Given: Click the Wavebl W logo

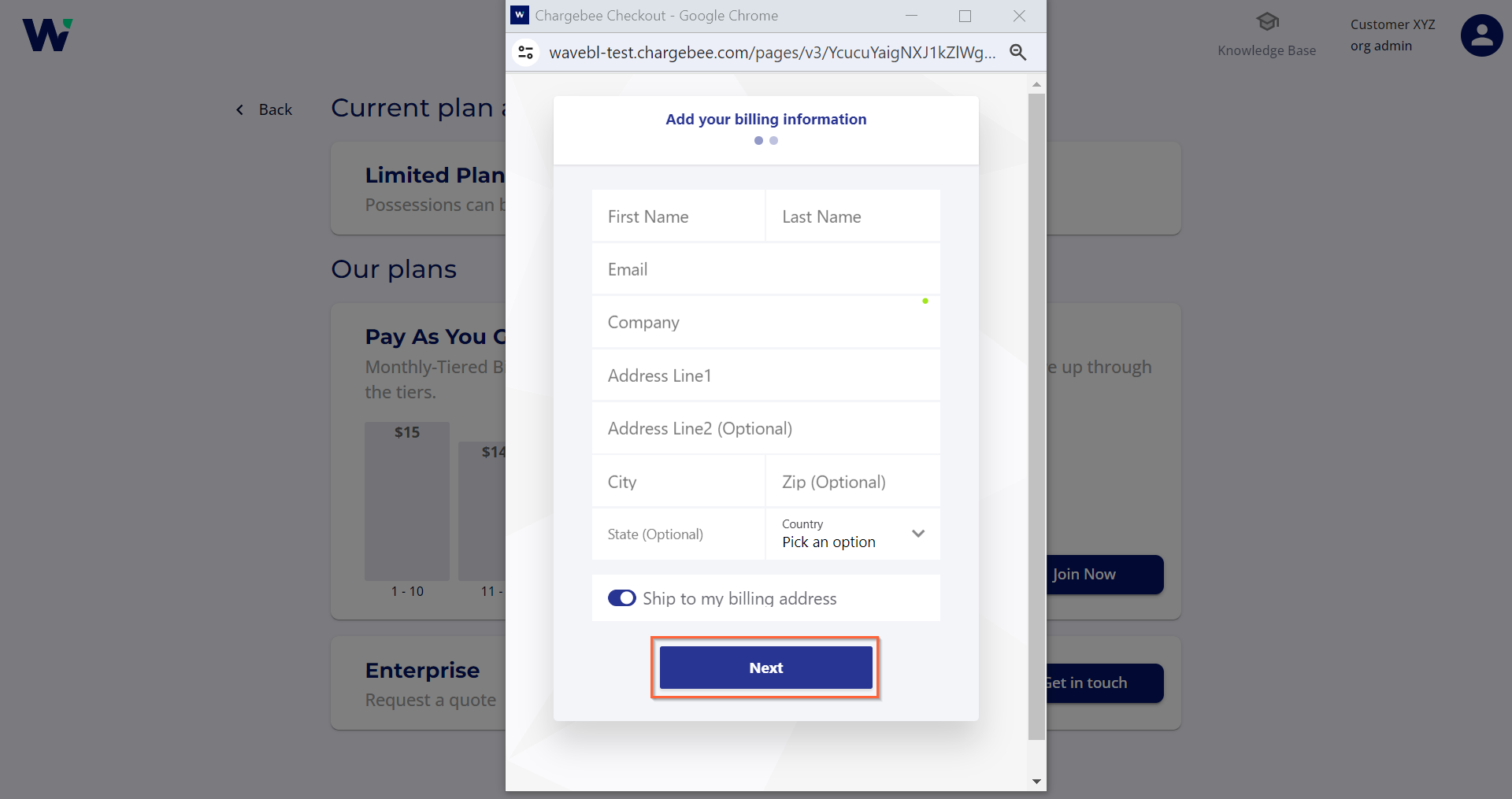Looking at the screenshot, I should (47, 35).
